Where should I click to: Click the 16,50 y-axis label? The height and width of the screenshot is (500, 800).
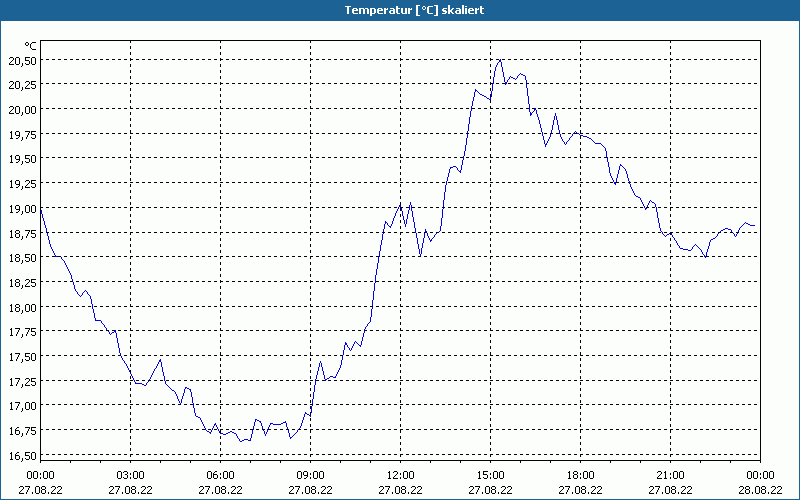(23, 456)
